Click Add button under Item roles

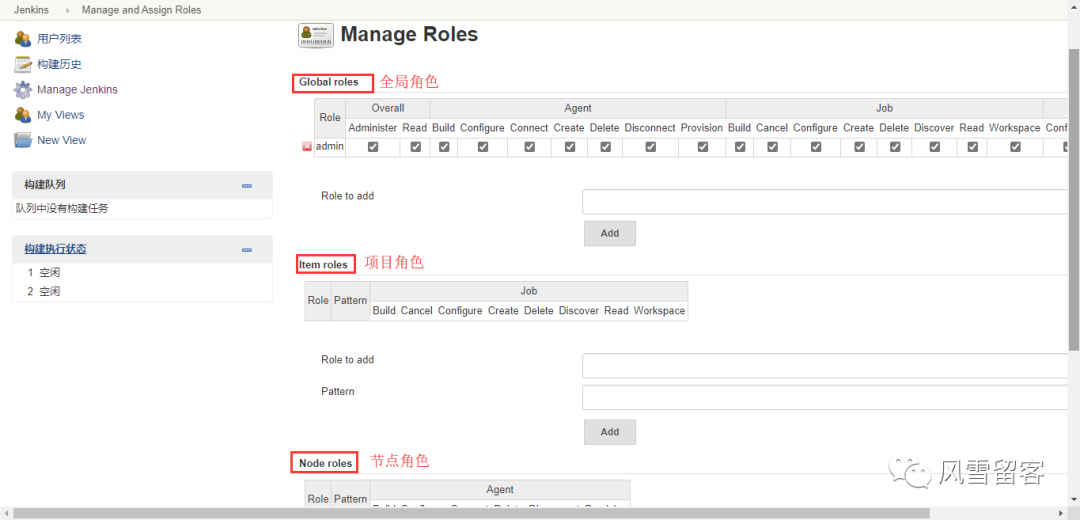[x=610, y=432]
